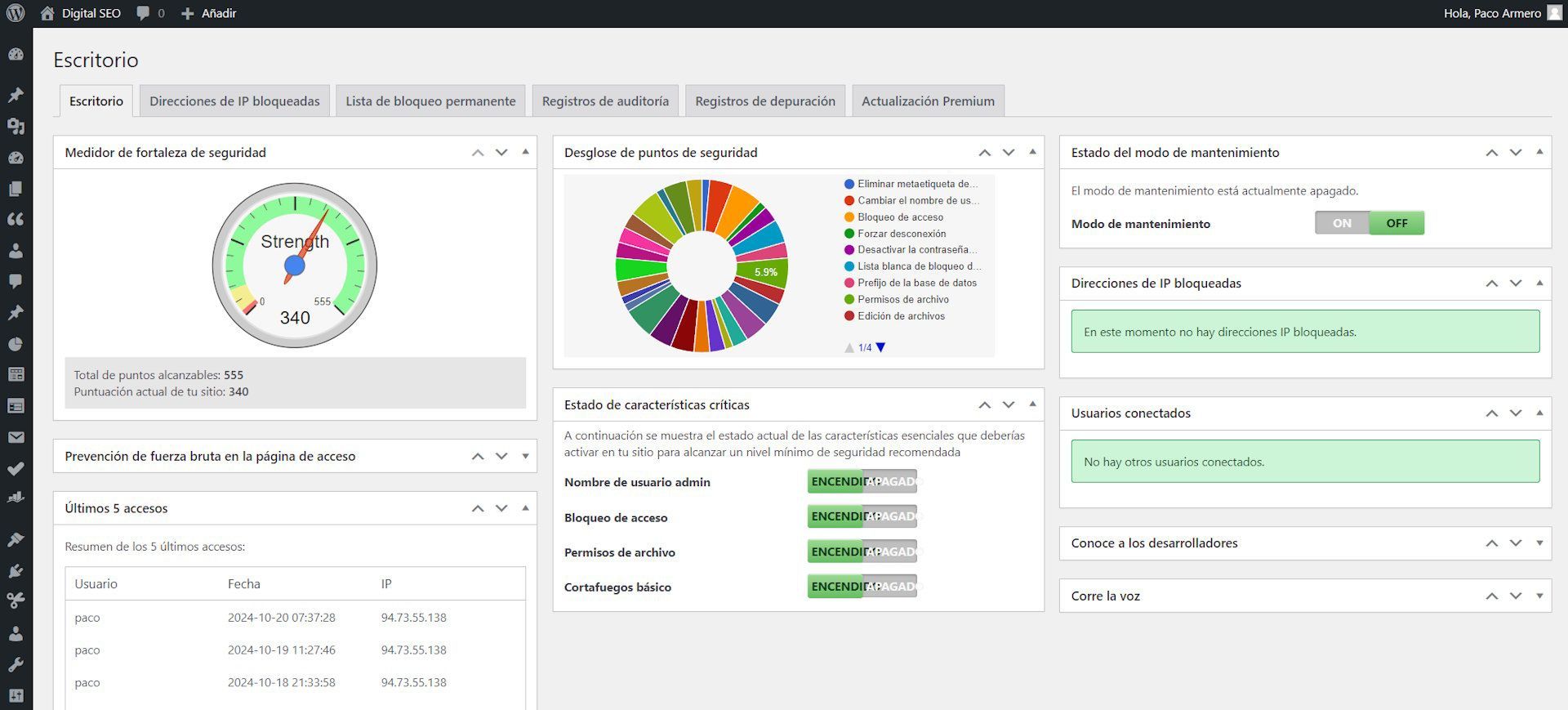Open the Plugins plug sidebar icon
The width and height of the screenshot is (1568, 710).
pos(16,570)
